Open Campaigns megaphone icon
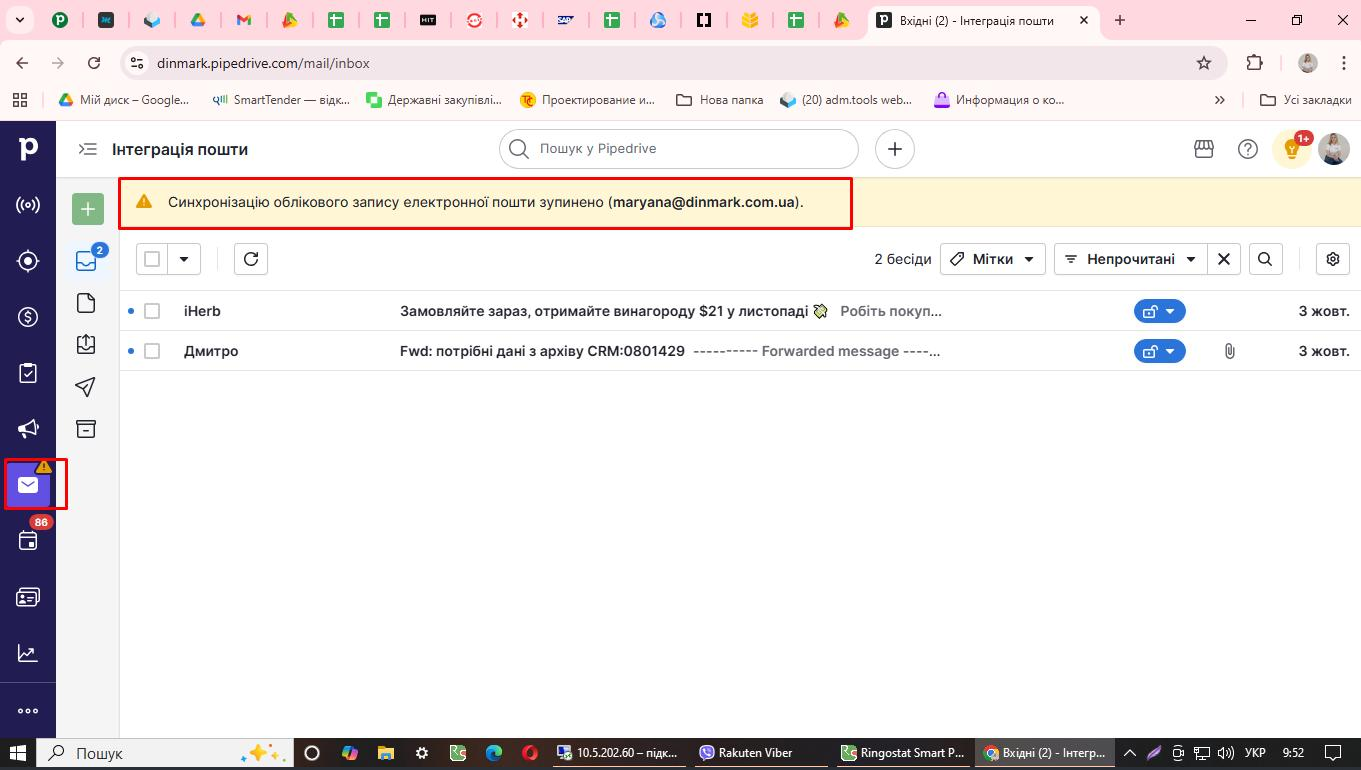1361x770 pixels. pyautogui.click(x=28, y=429)
